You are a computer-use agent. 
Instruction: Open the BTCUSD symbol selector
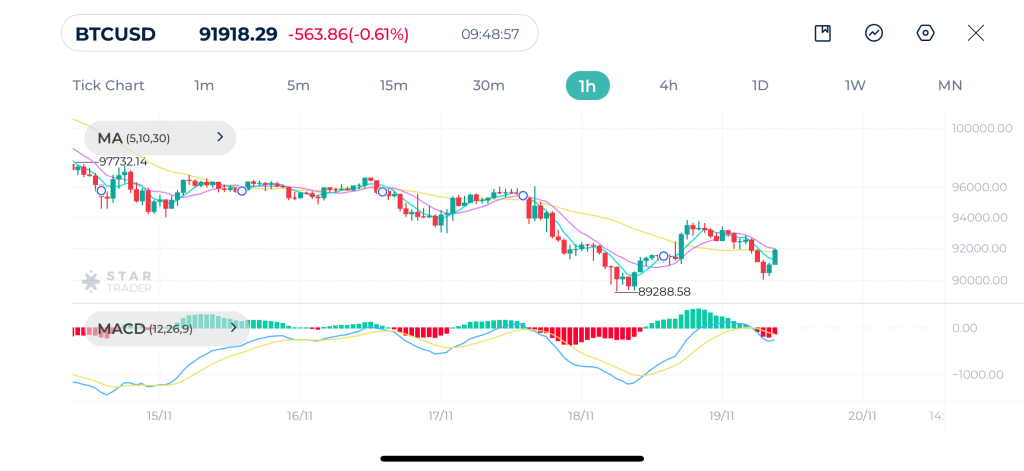coord(115,34)
